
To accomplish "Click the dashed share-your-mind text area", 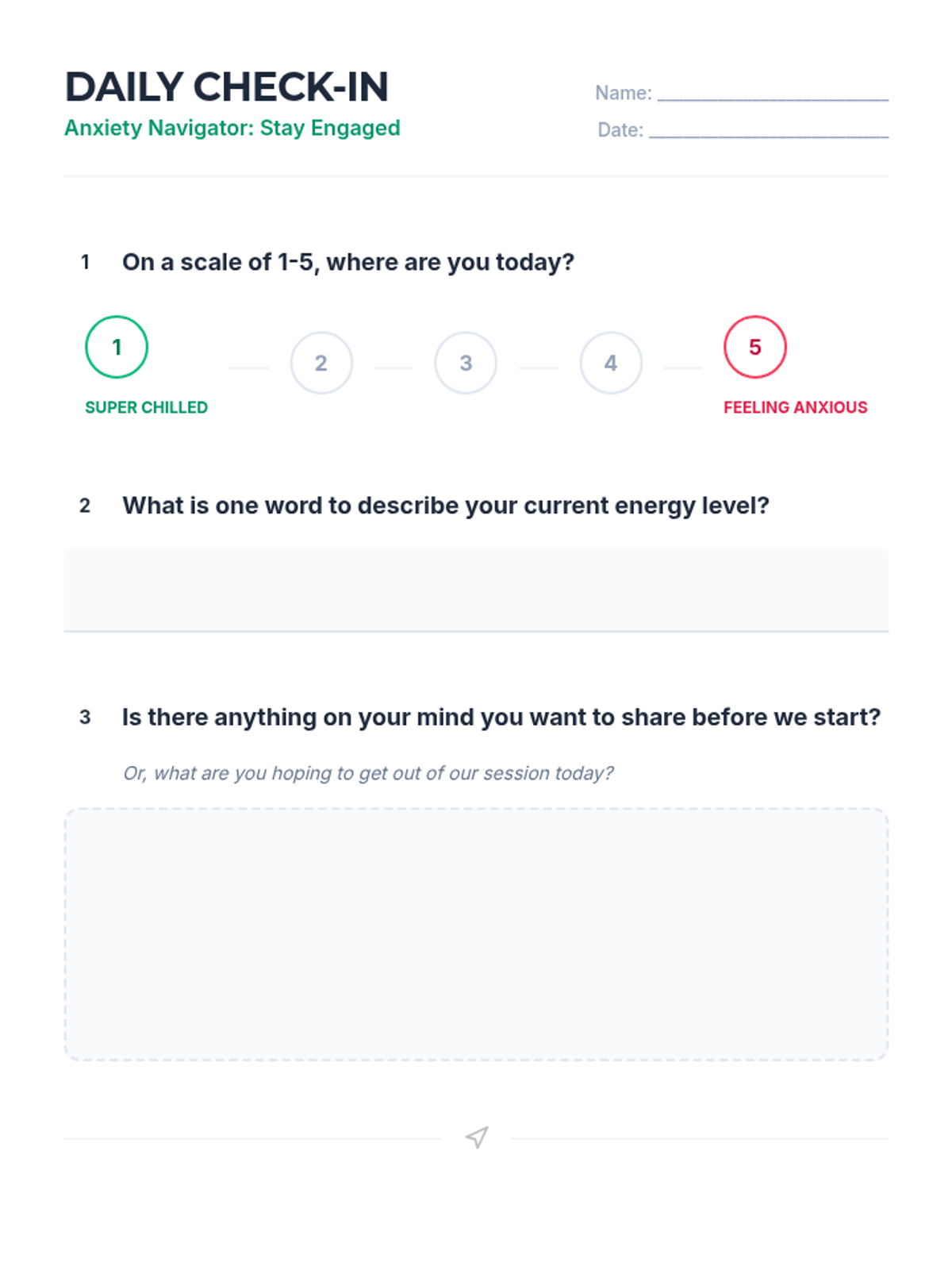I will 476,934.
